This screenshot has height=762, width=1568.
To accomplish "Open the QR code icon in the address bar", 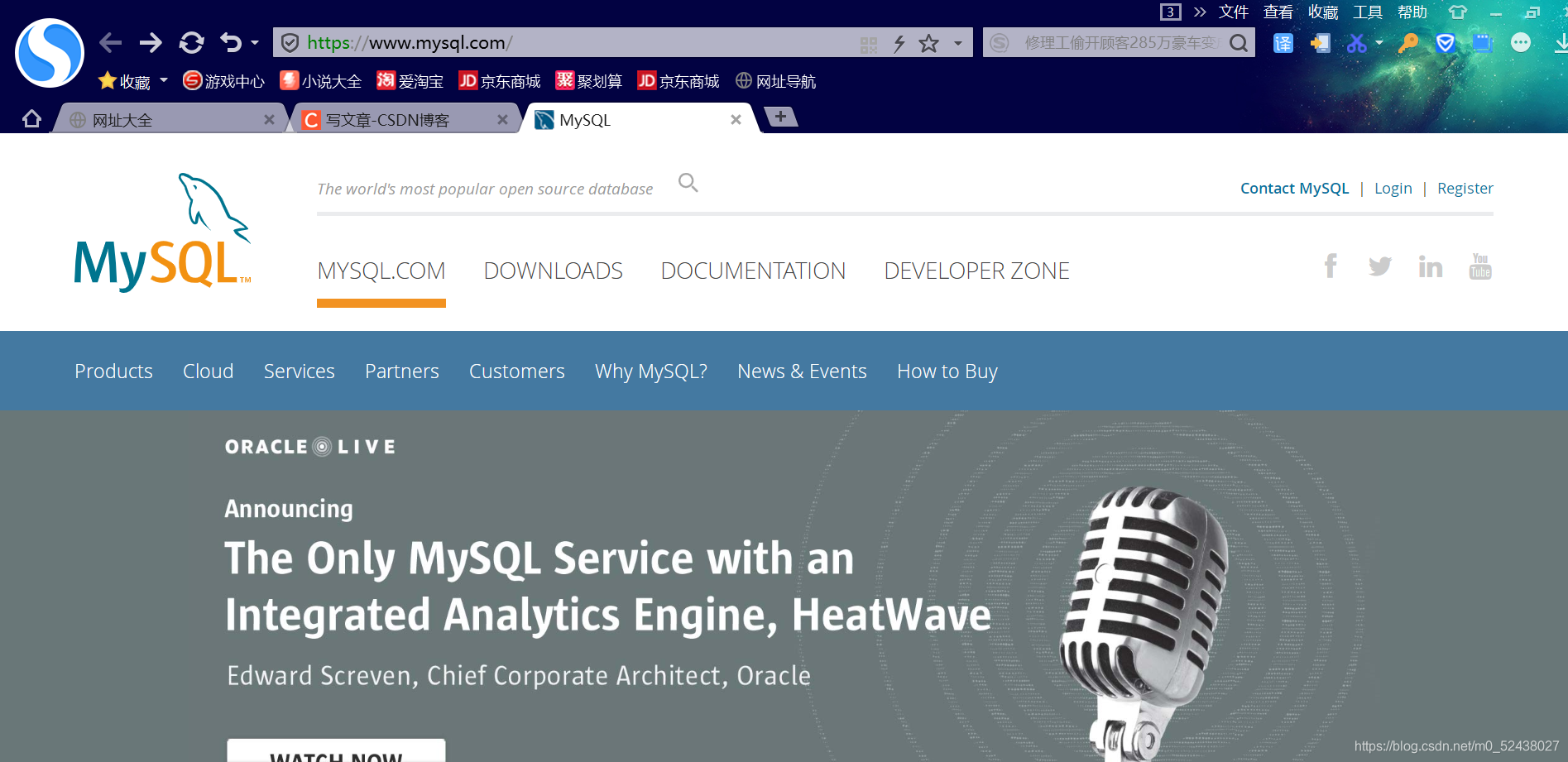I will tap(869, 44).
